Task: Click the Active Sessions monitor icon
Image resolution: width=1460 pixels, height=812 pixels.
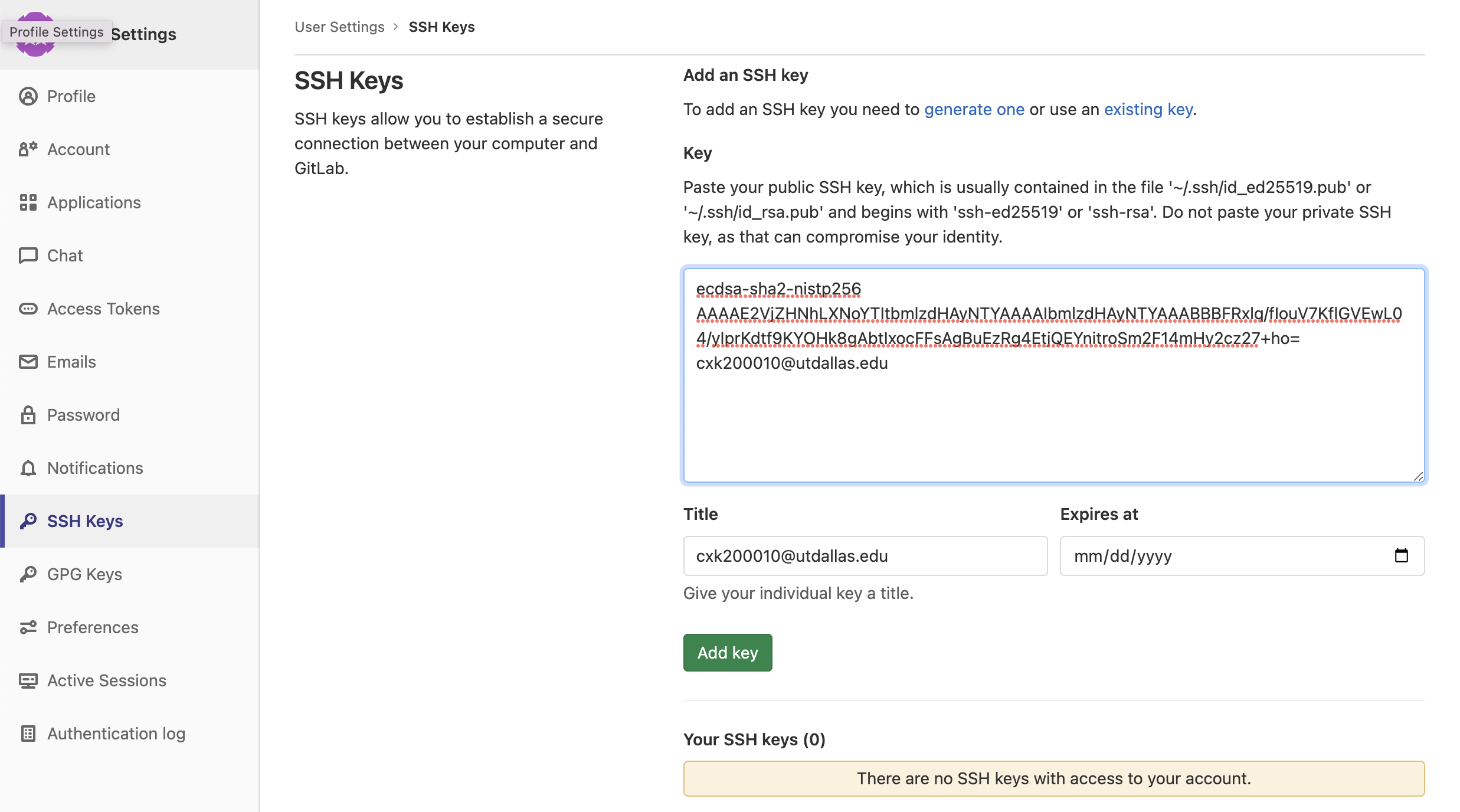Action: point(28,680)
